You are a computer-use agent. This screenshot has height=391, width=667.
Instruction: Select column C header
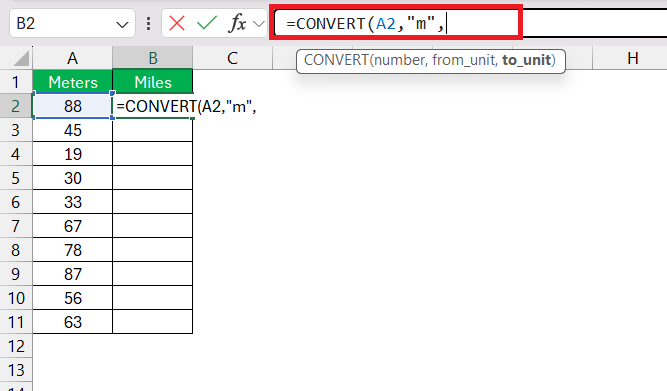[x=232, y=58]
